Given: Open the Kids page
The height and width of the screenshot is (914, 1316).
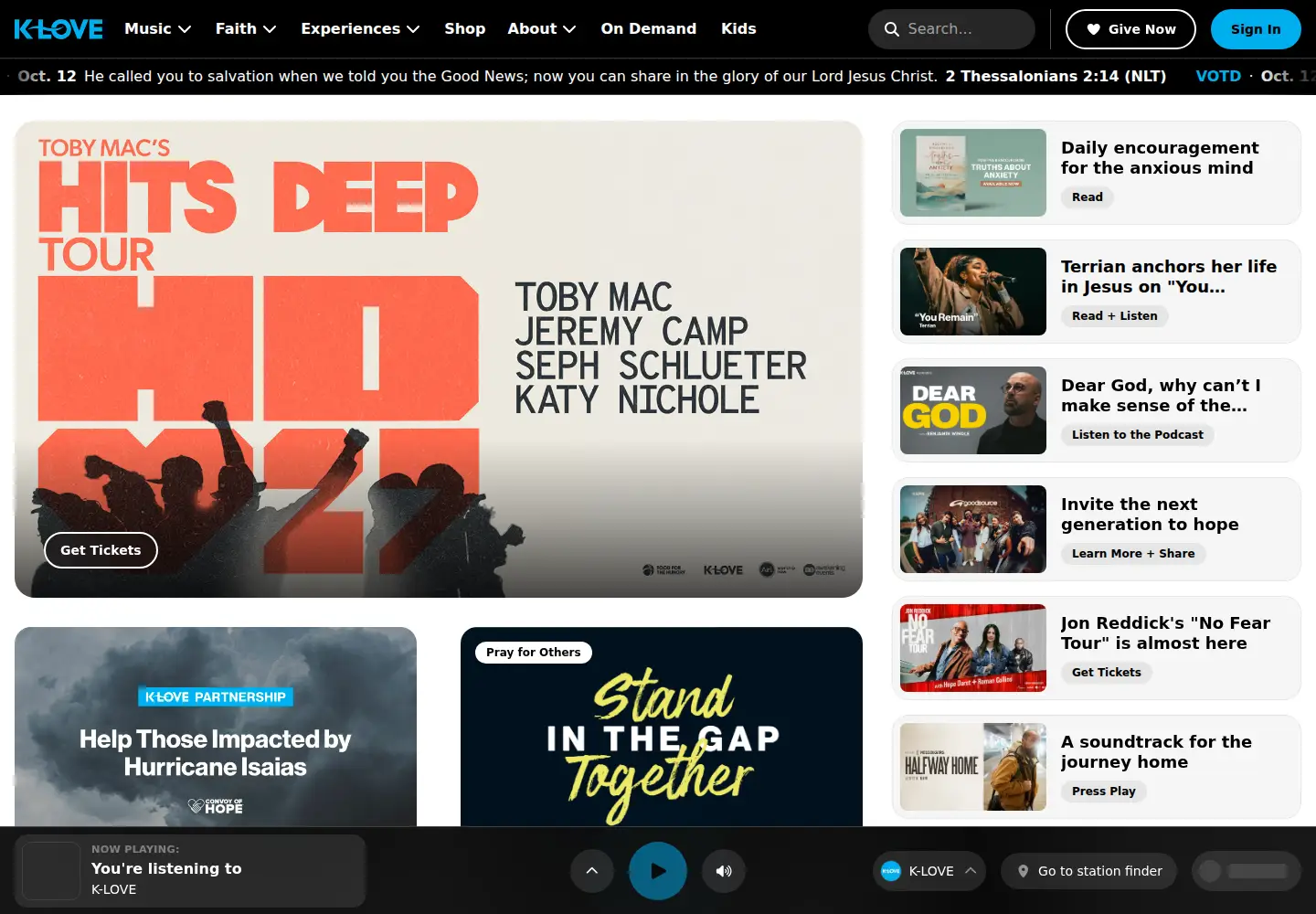Looking at the screenshot, I should (x=738, y=29).
